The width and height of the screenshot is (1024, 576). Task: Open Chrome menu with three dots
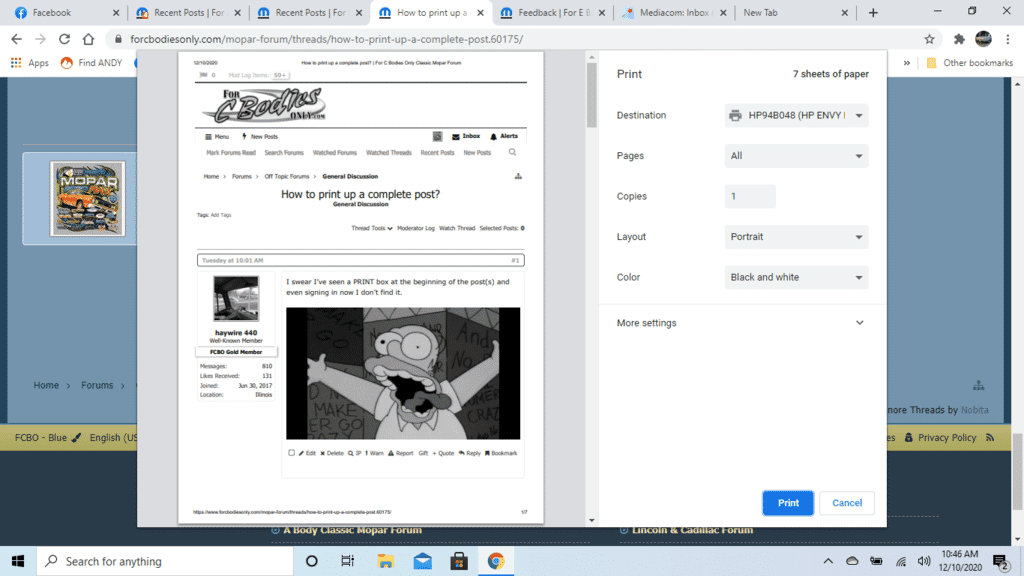[x=1008, y=39]
